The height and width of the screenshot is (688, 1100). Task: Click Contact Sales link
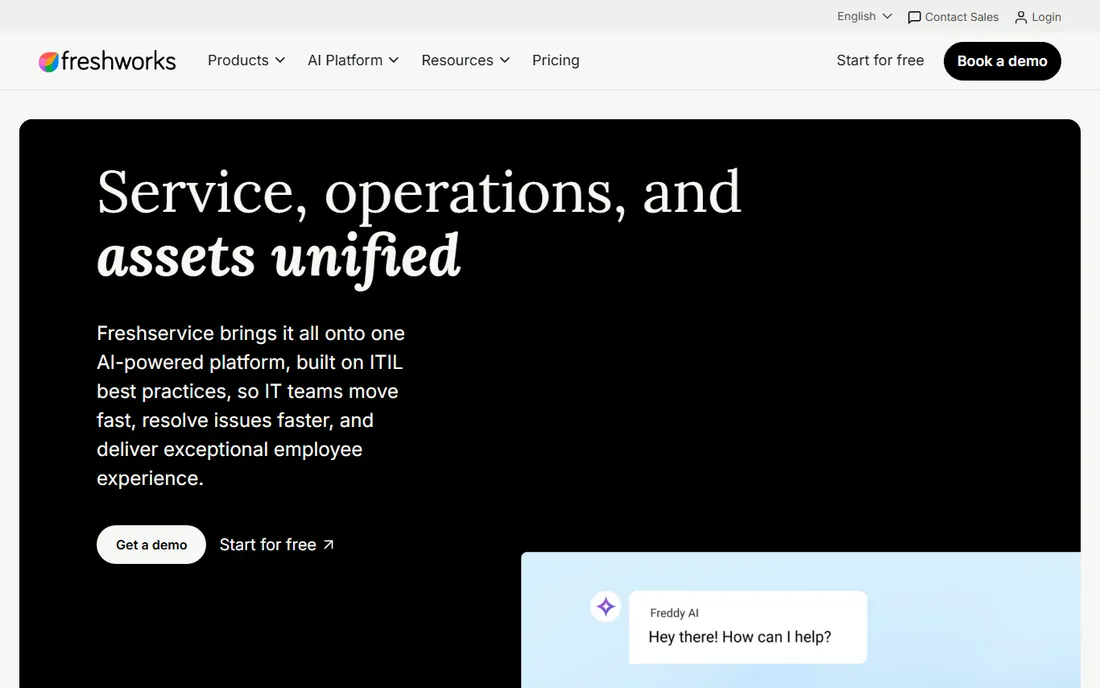[x=953, y=17]
